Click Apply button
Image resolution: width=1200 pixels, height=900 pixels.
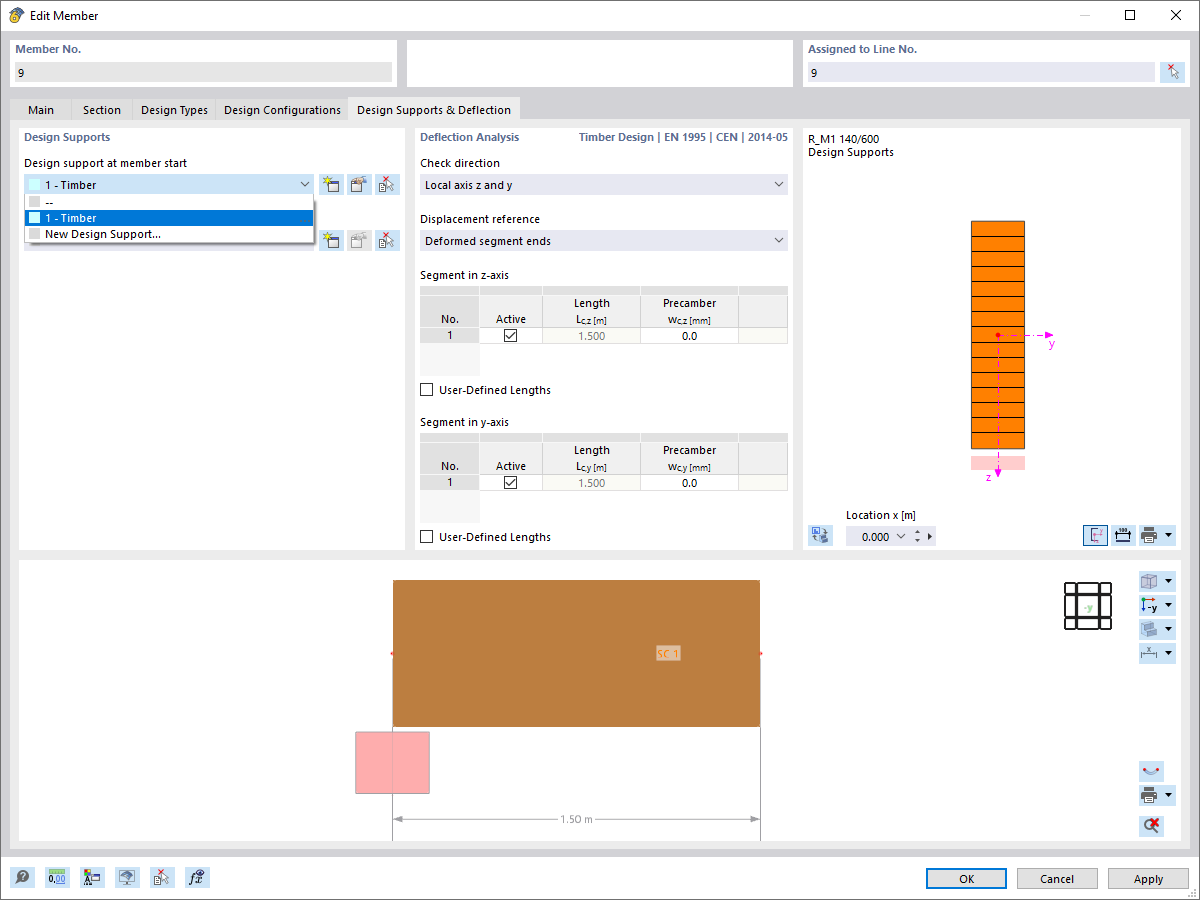[1148, 878]
